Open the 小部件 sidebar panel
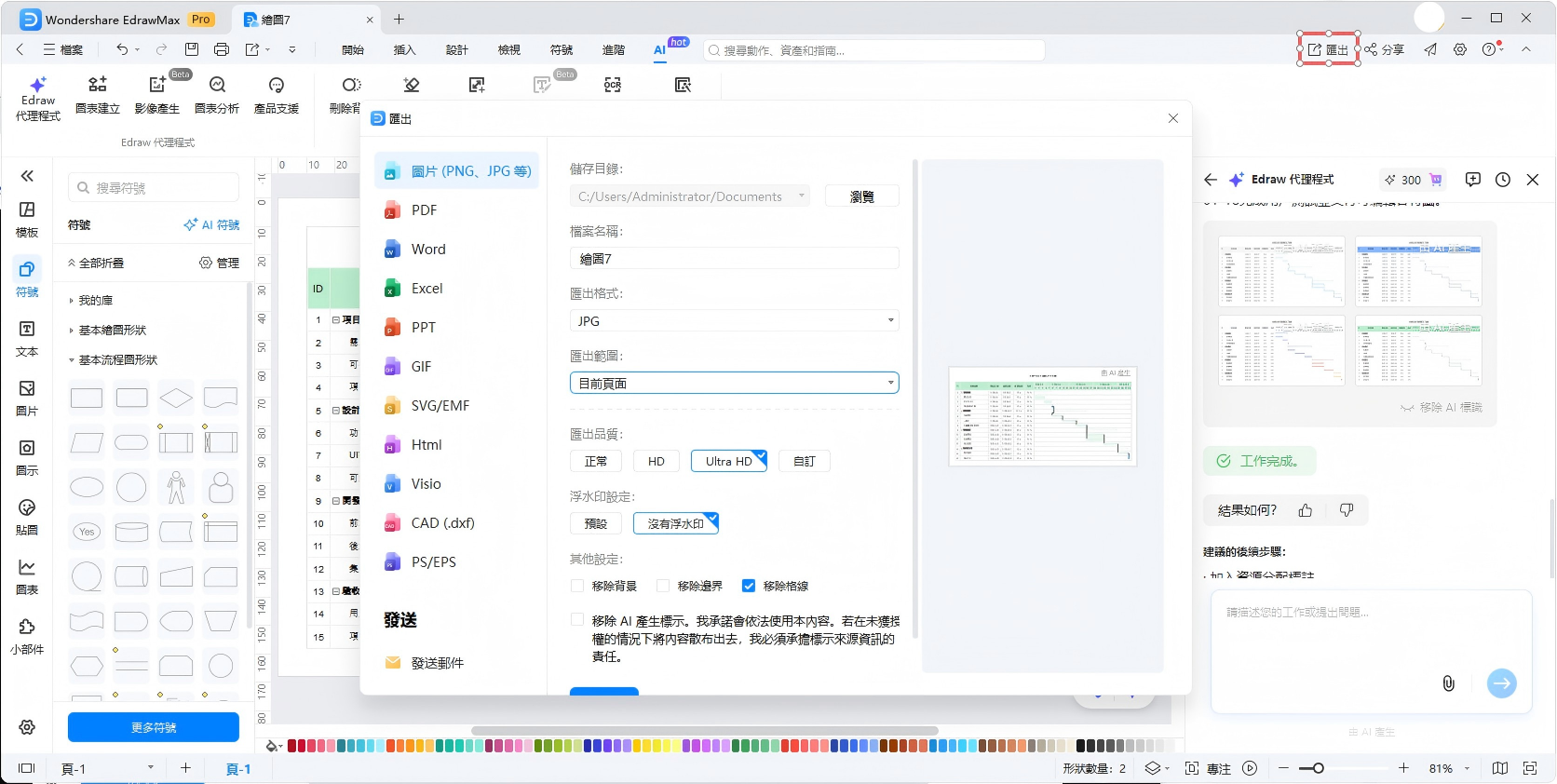Image resolution: width=1557 pixels, height=784 pixels. pos(27,637)
